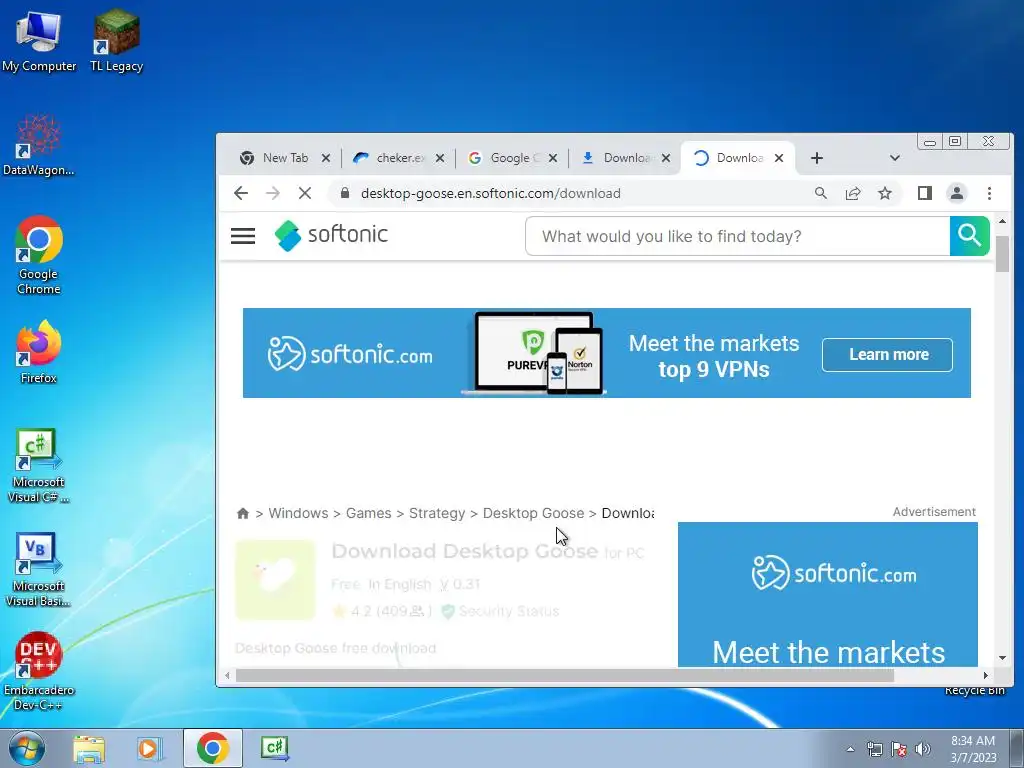Bookmark this page with star icon
The image size is (1024, 768).
pos(885,193)
